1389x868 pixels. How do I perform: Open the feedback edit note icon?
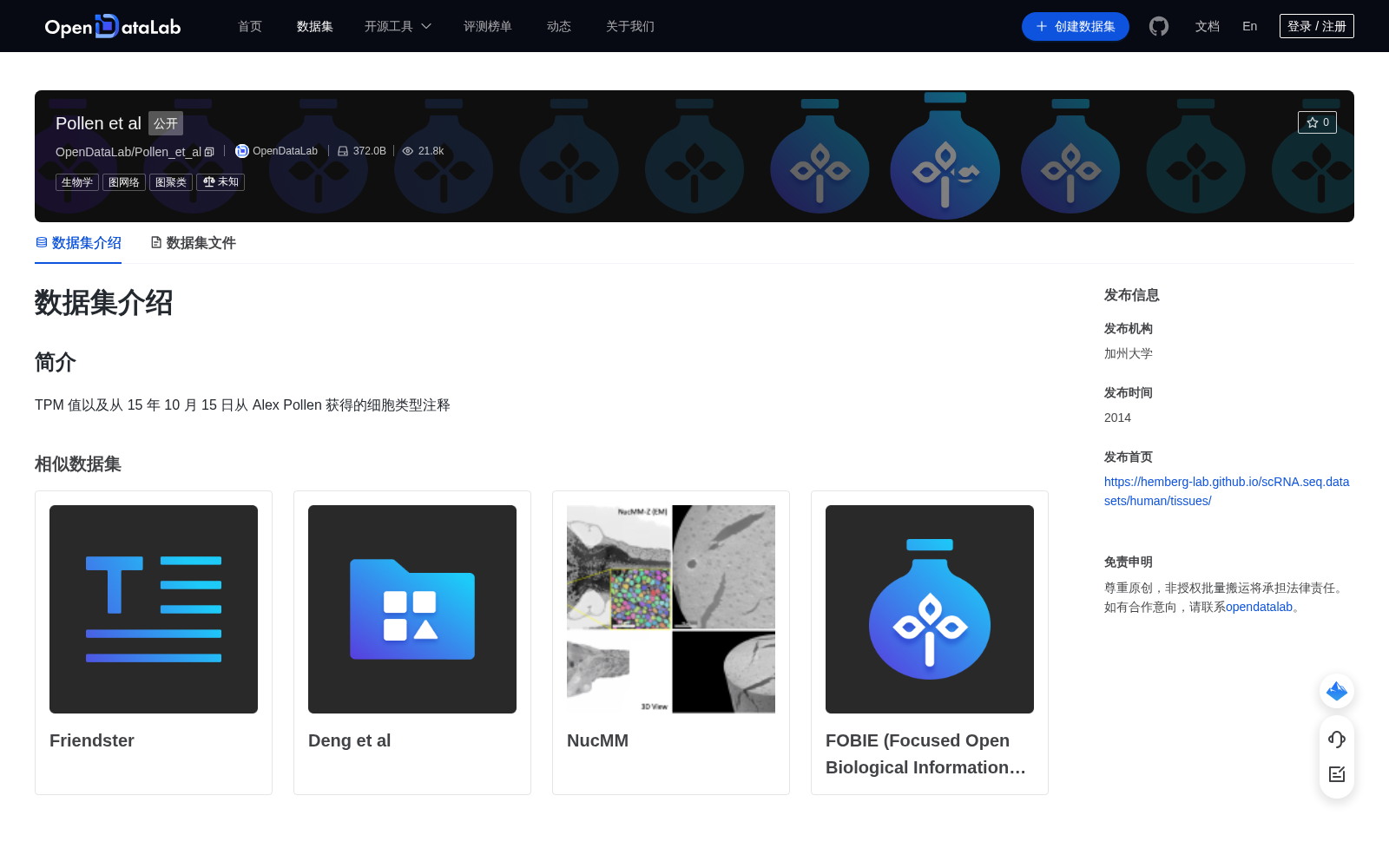coord(1337,774)
